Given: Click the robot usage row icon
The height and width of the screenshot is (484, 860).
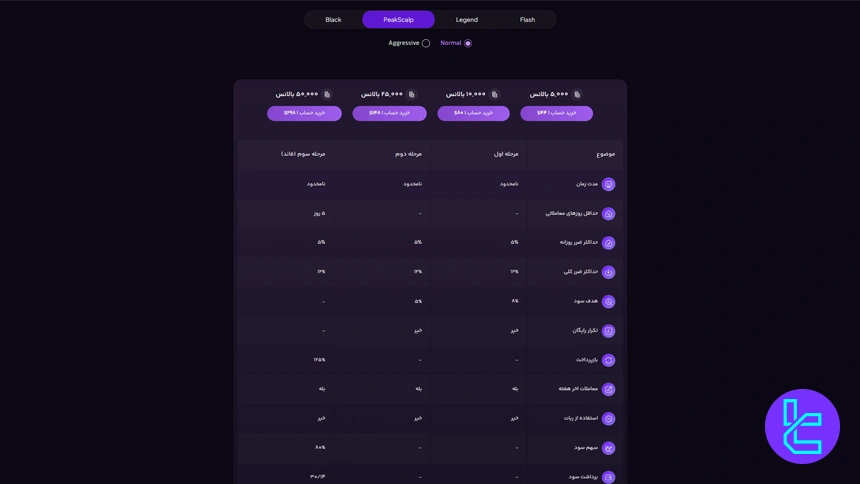Looking at the screenshot, I should coord(608,419).
